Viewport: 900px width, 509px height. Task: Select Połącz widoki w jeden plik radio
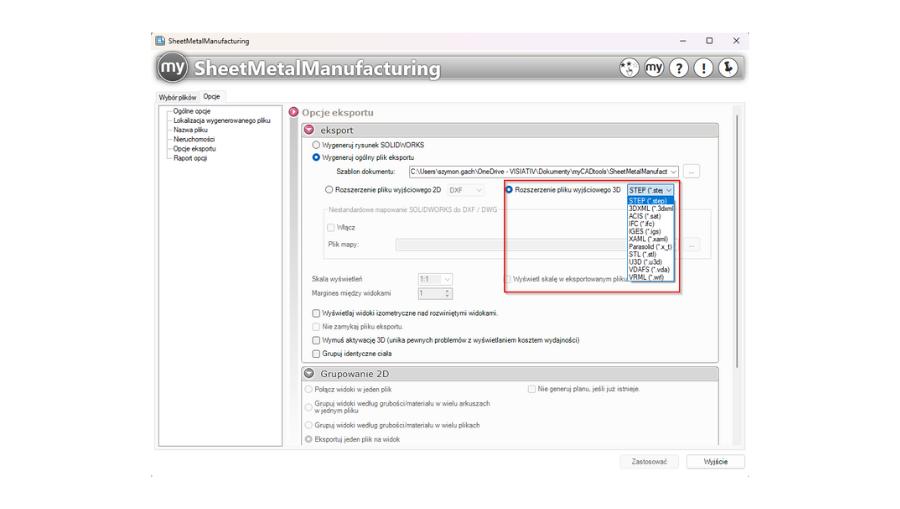(x=309, y=389)
